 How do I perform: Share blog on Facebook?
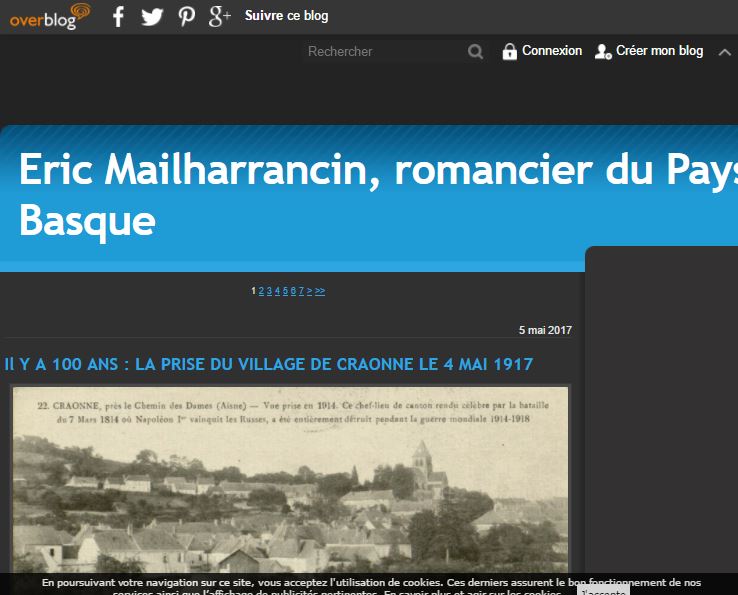(x=118, y=16)
